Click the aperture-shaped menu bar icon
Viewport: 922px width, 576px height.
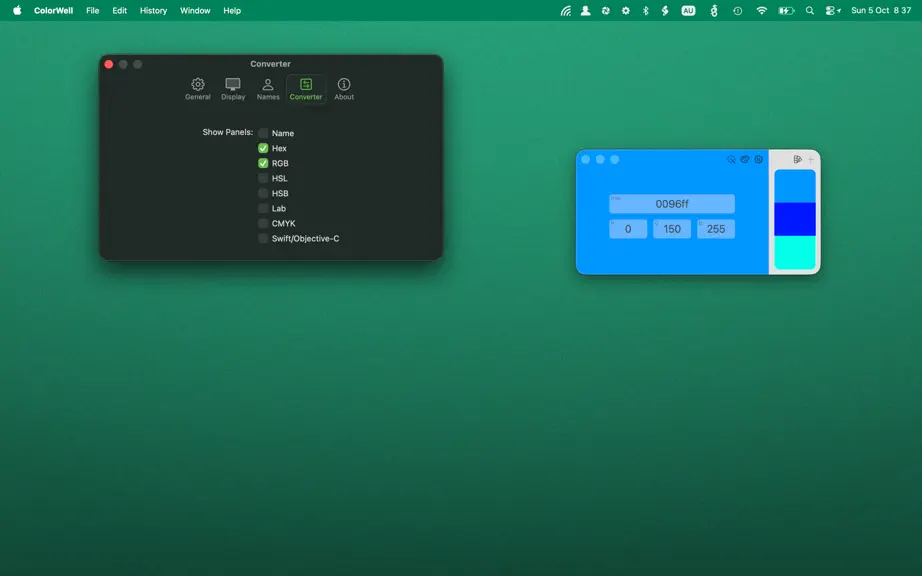click(605, 11)
